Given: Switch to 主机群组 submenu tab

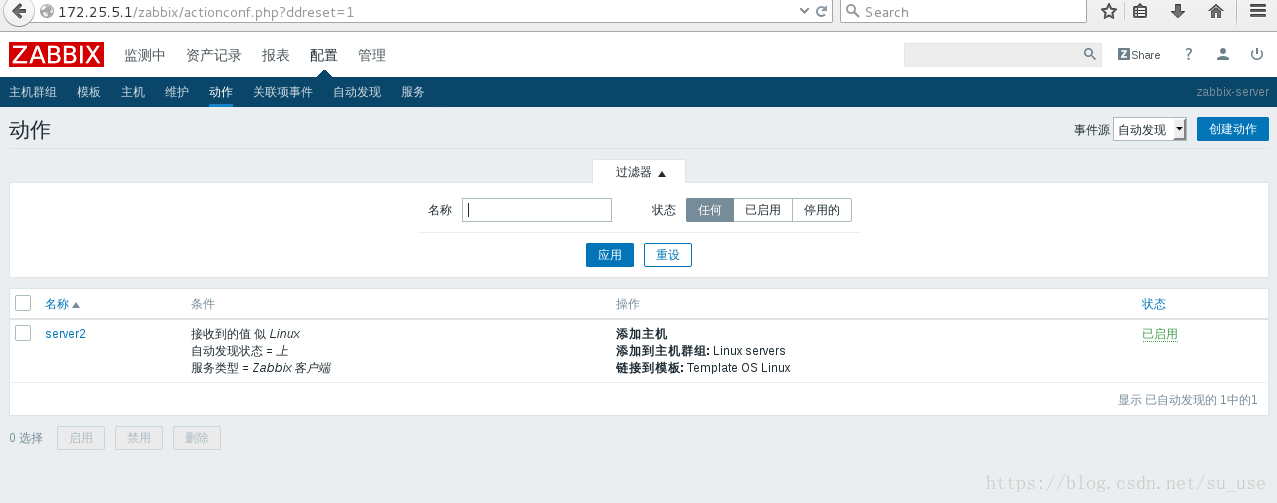Looking at the screenshot, I should click(33, 92).
